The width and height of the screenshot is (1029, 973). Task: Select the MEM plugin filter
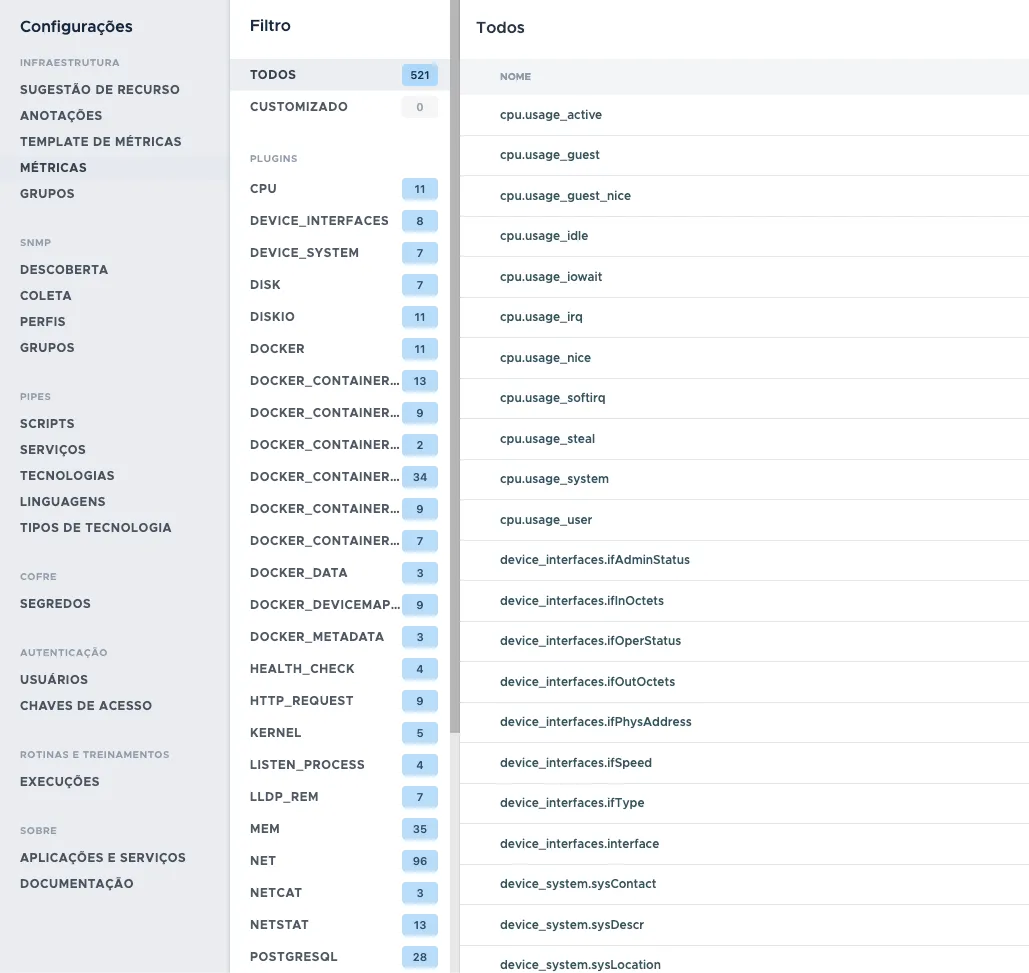pyautogui.click(x=340, y=829)
